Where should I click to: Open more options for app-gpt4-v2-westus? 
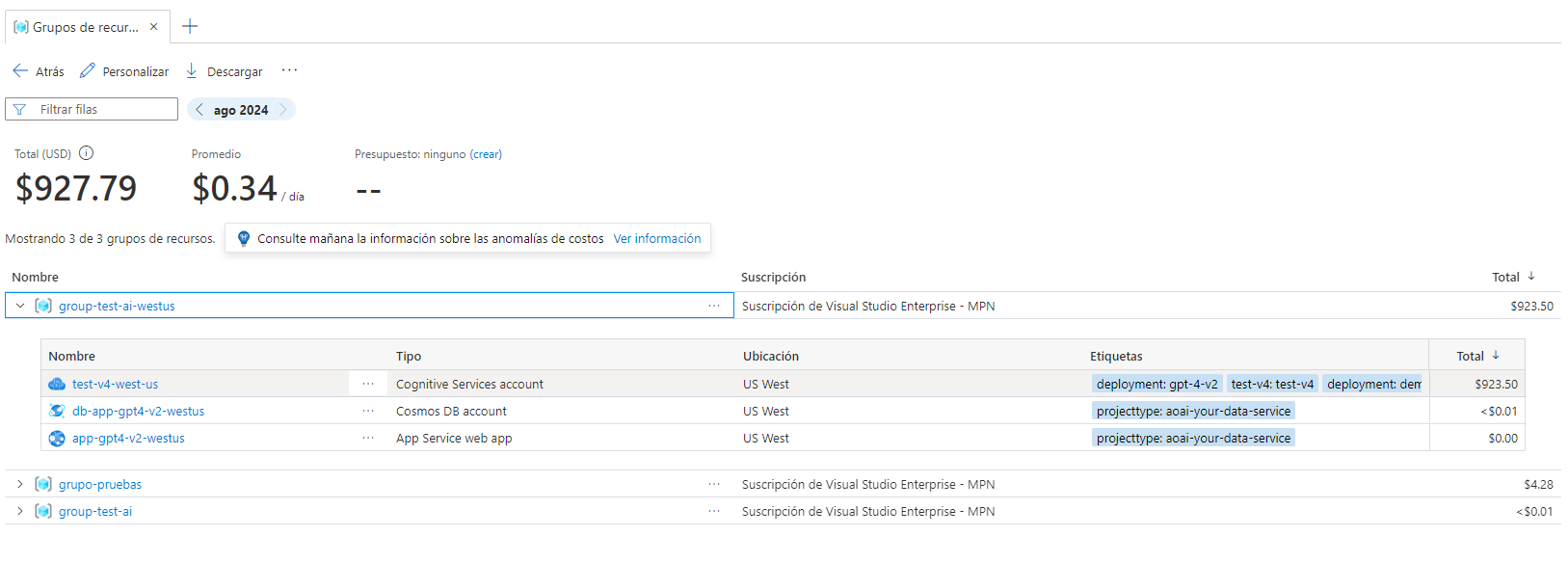(368, 438)
